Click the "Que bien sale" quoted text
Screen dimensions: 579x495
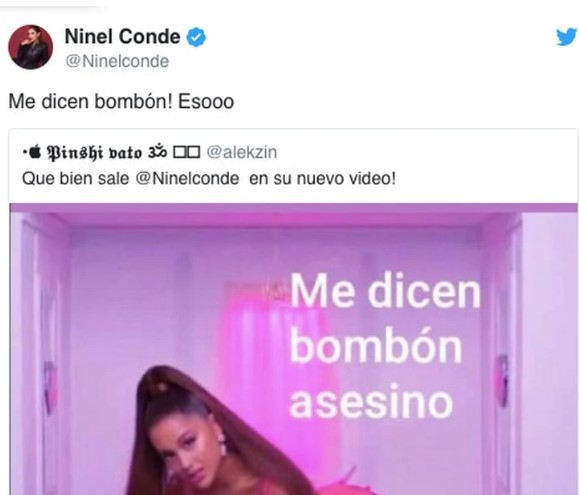[75, 179]
